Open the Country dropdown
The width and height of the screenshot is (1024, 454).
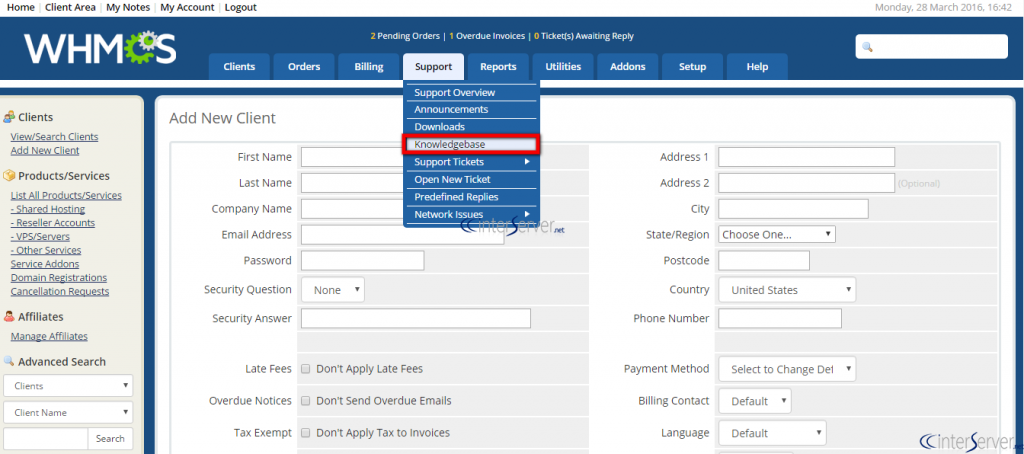tap(787, 290)
